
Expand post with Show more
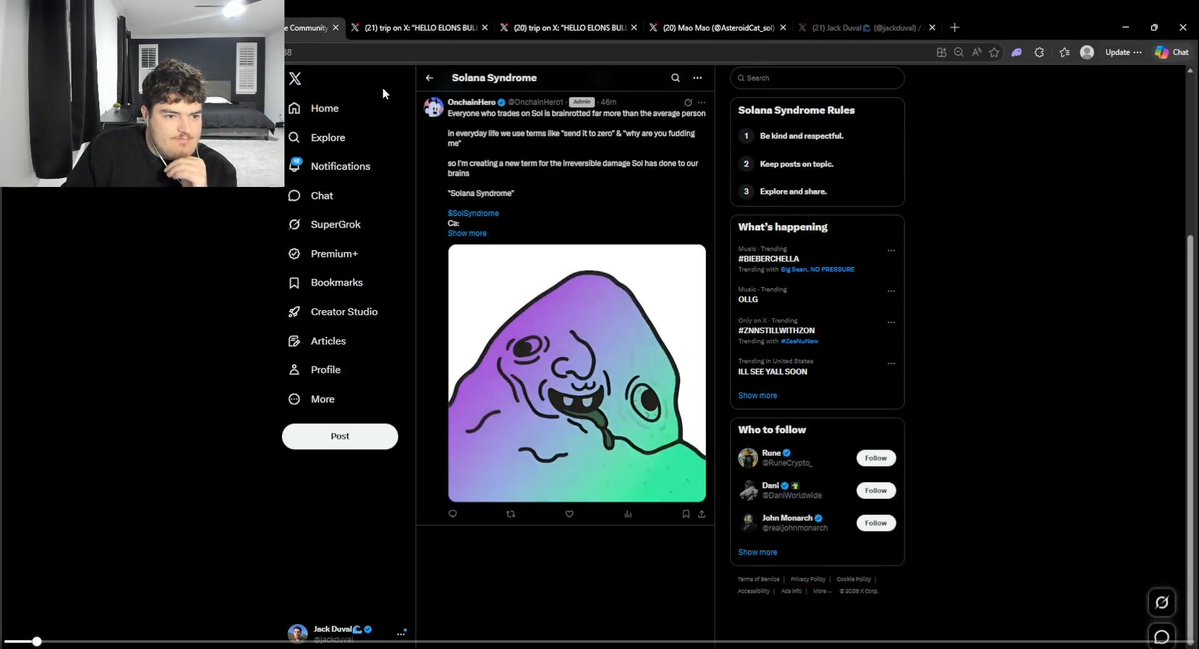467,233
